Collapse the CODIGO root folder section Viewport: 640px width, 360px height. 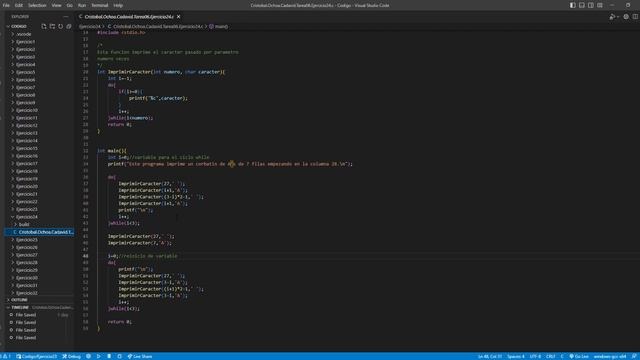[x=20, y=26]
